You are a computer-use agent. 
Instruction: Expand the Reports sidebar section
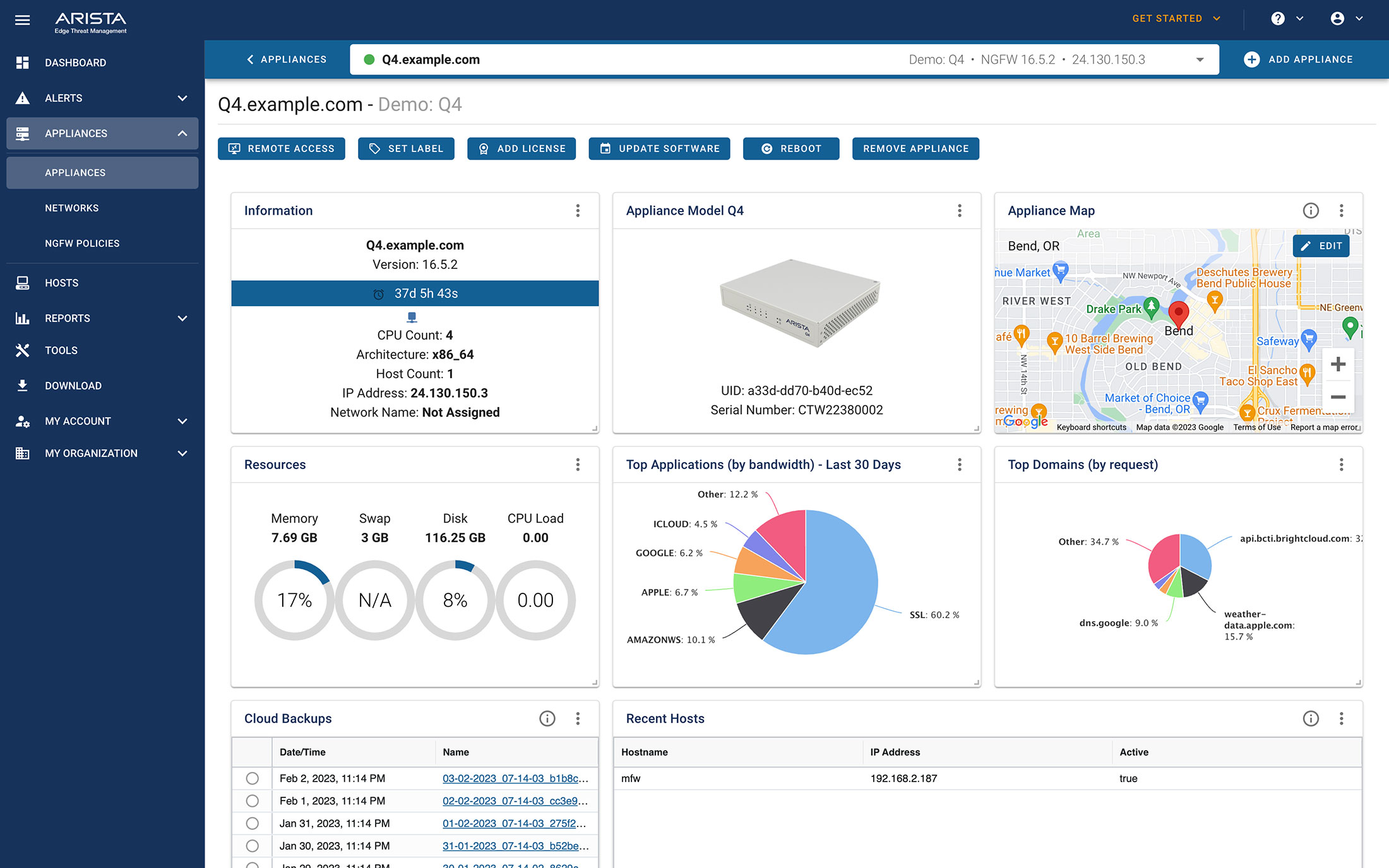pos(182,318)
